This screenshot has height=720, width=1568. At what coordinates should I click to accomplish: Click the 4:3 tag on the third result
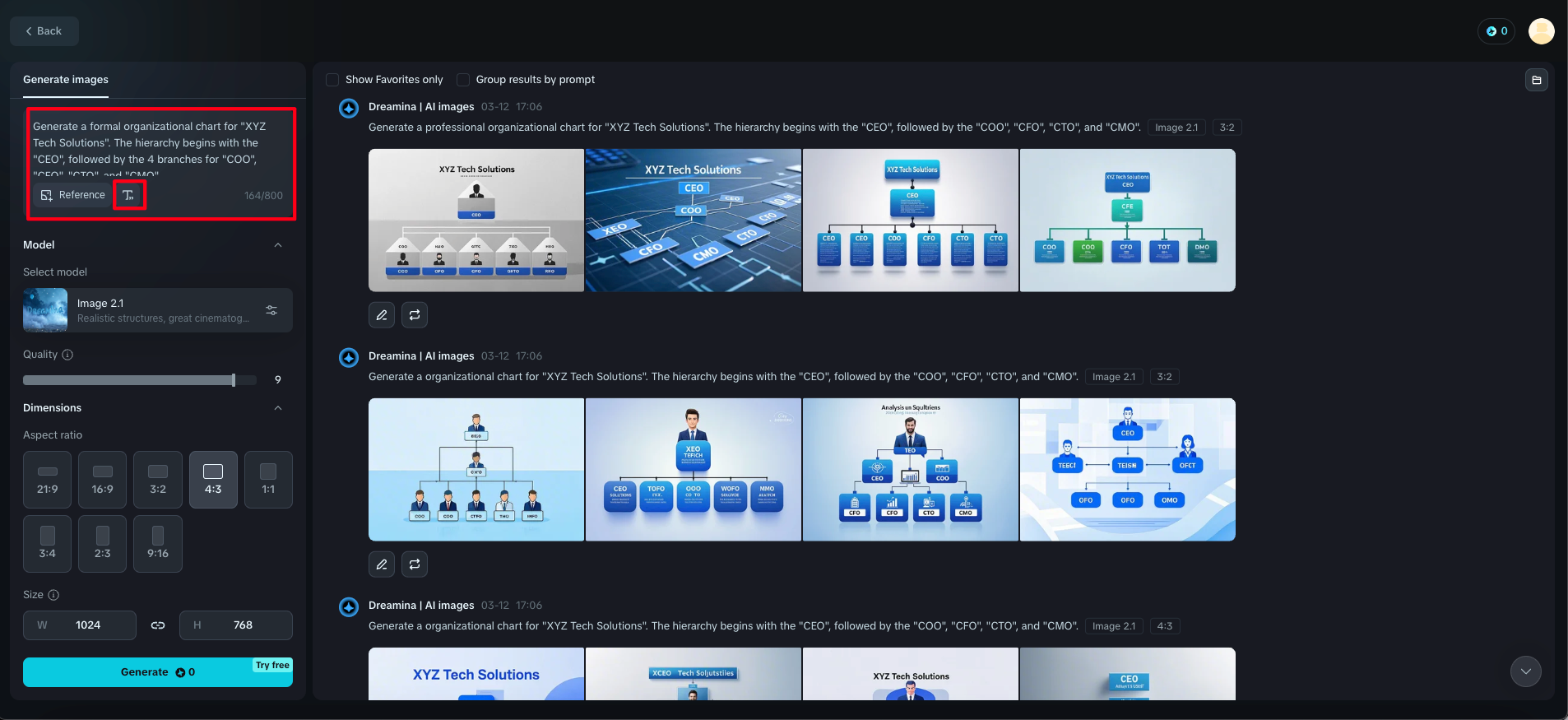(x=1165, y=626)
